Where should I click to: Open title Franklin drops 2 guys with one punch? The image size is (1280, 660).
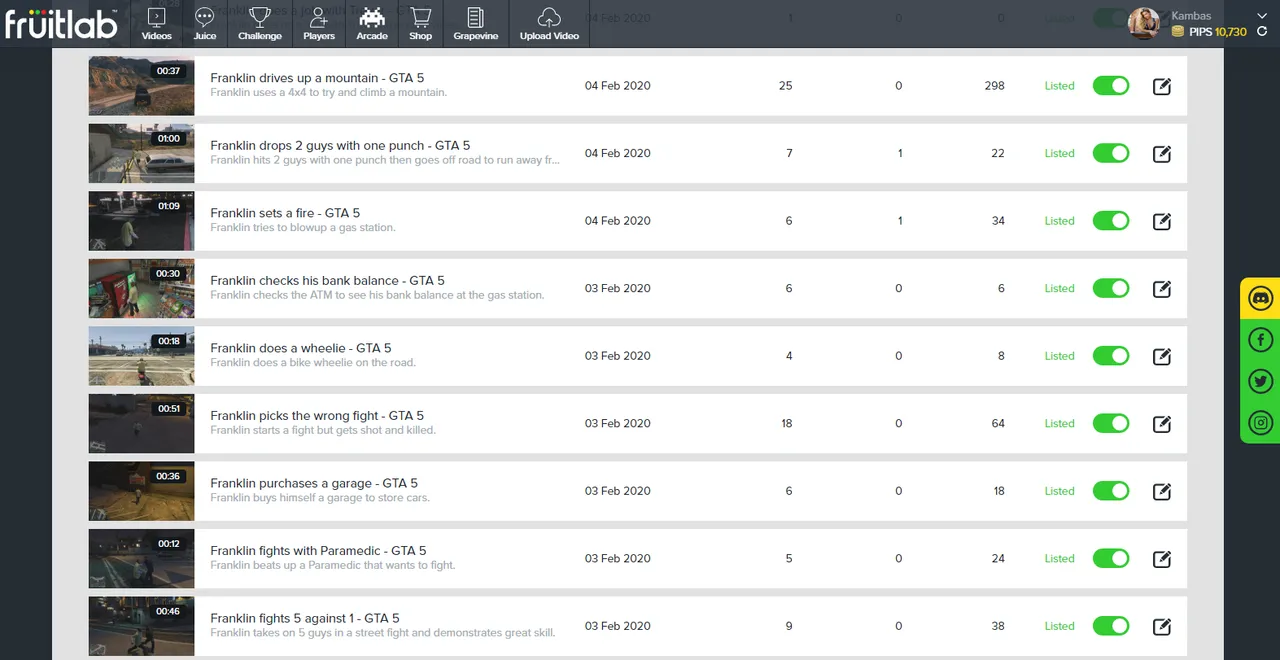(x=340, y=146)
